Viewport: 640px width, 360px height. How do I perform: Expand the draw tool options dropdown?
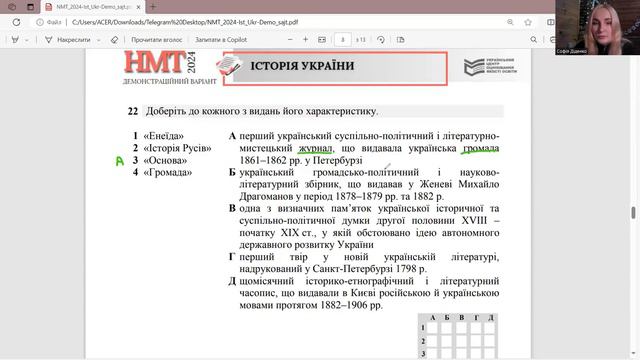(98, 40)
